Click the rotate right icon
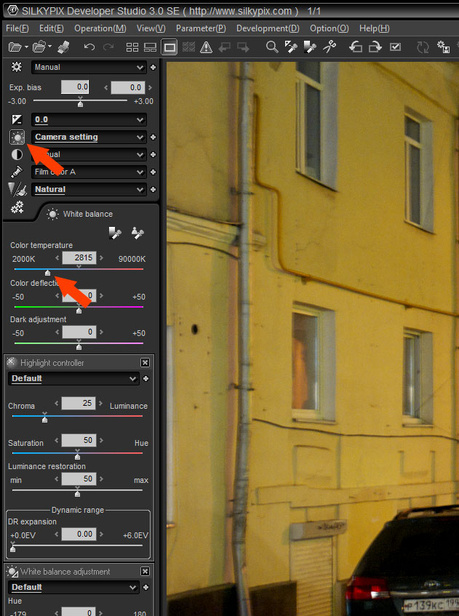Image resolution: width=459 pixels, height=616 pixels. click(375, 47)
